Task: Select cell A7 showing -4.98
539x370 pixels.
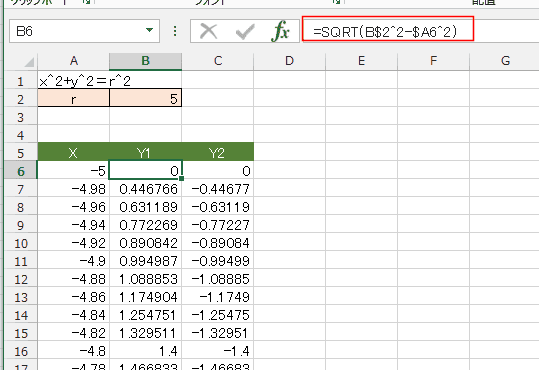Action: 74,189
